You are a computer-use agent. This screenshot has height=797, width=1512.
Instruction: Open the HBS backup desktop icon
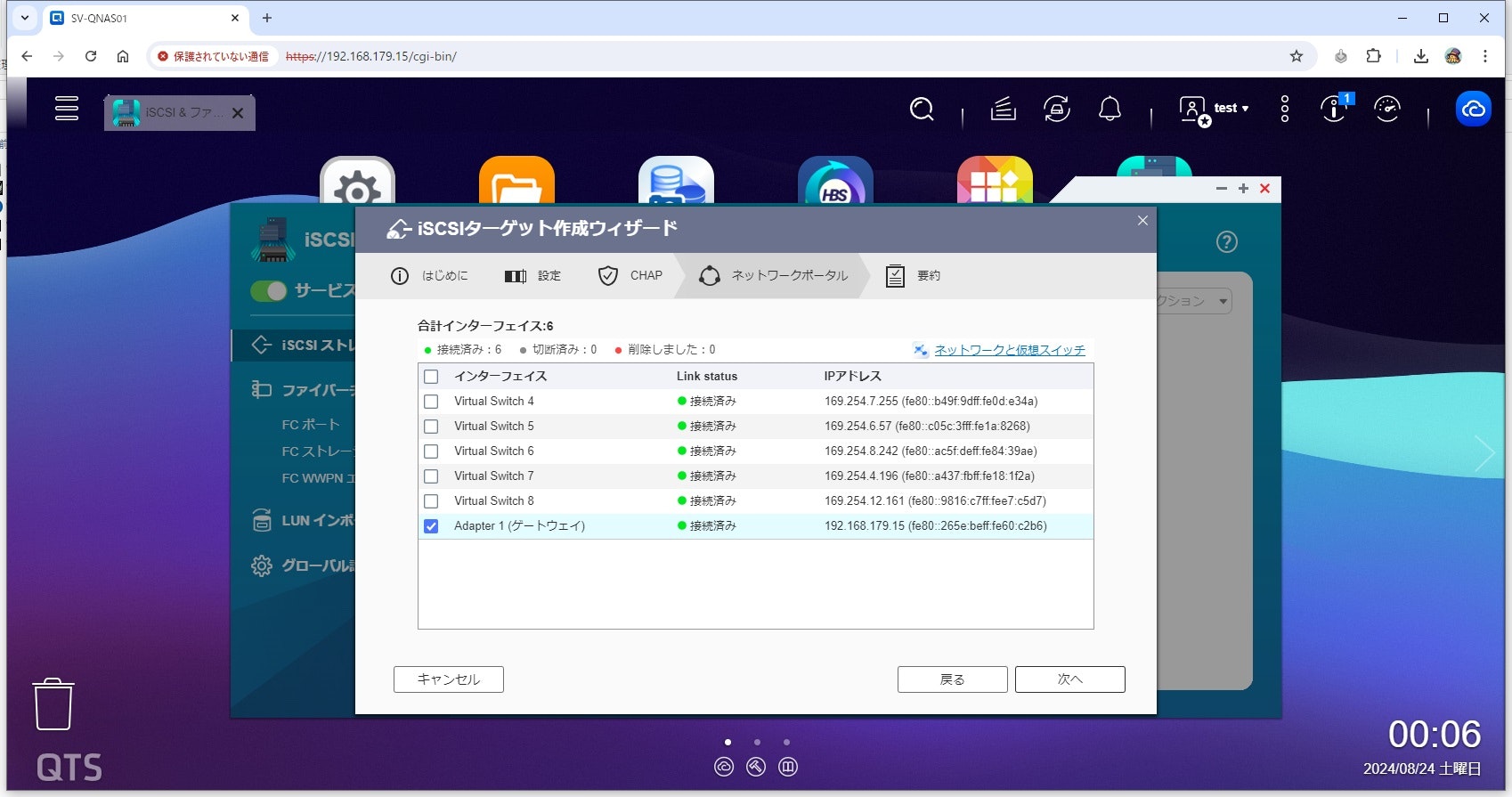tap(835, 181)
